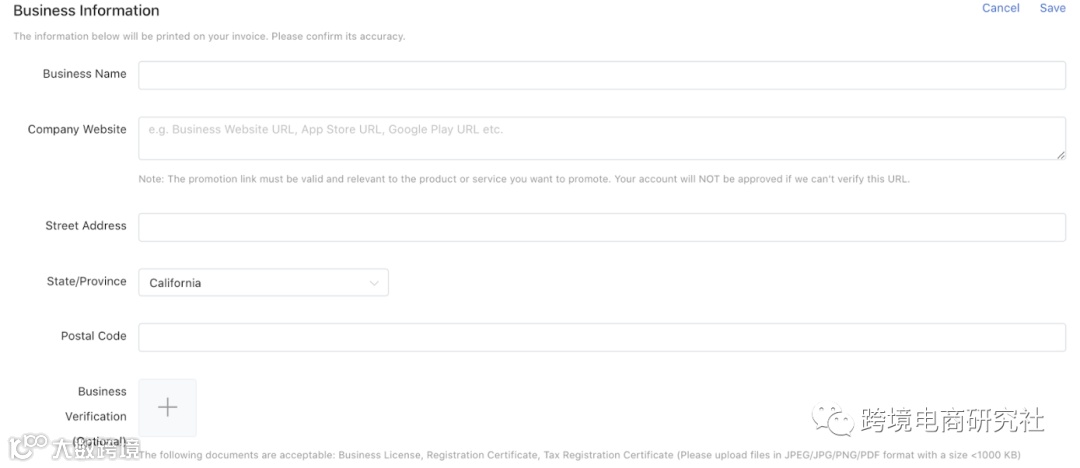Save the Business Information form
The width and height of the screenshot is (1080, 468).
tap(1052, 8)
